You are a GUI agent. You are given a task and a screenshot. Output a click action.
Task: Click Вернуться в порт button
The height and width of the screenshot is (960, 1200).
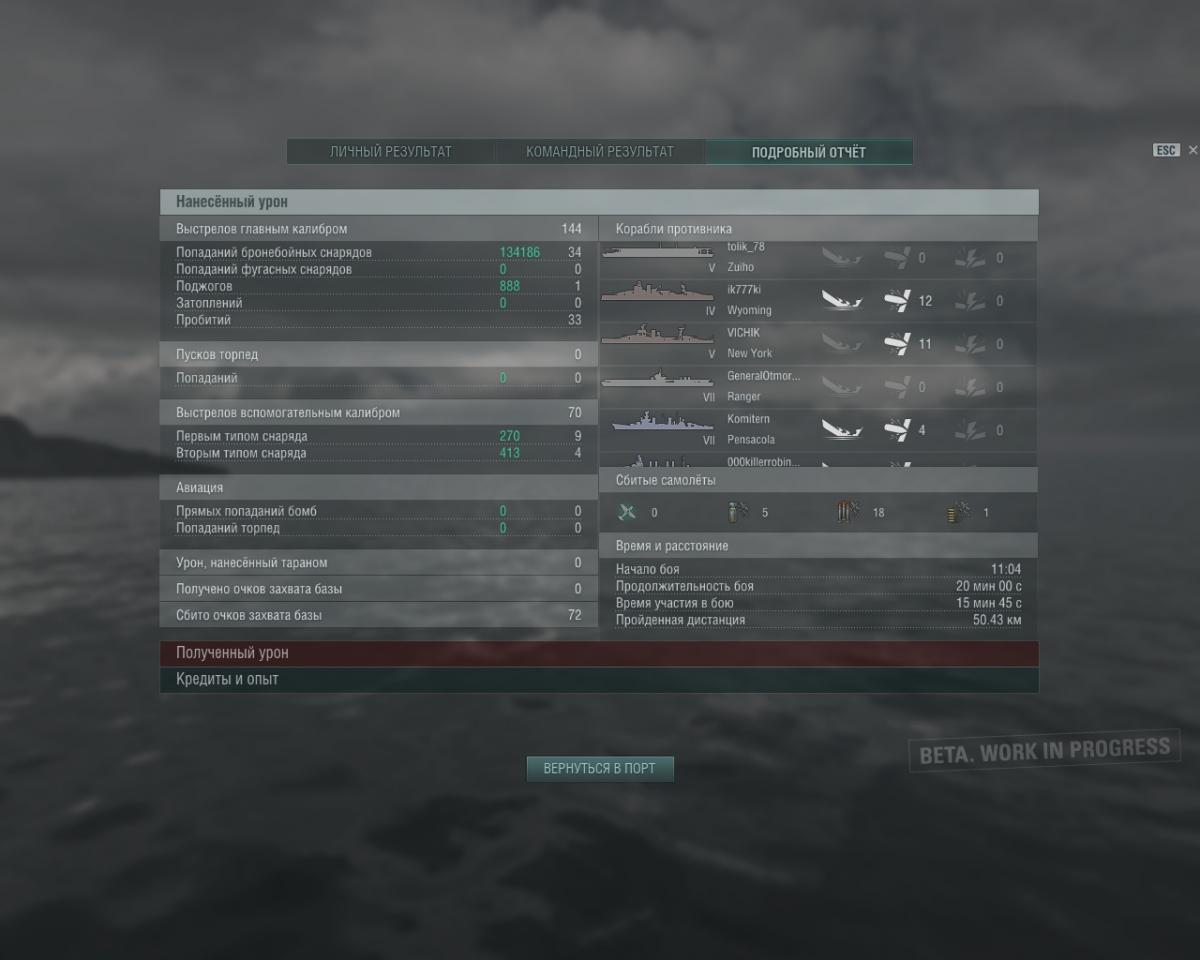(600, 769)
